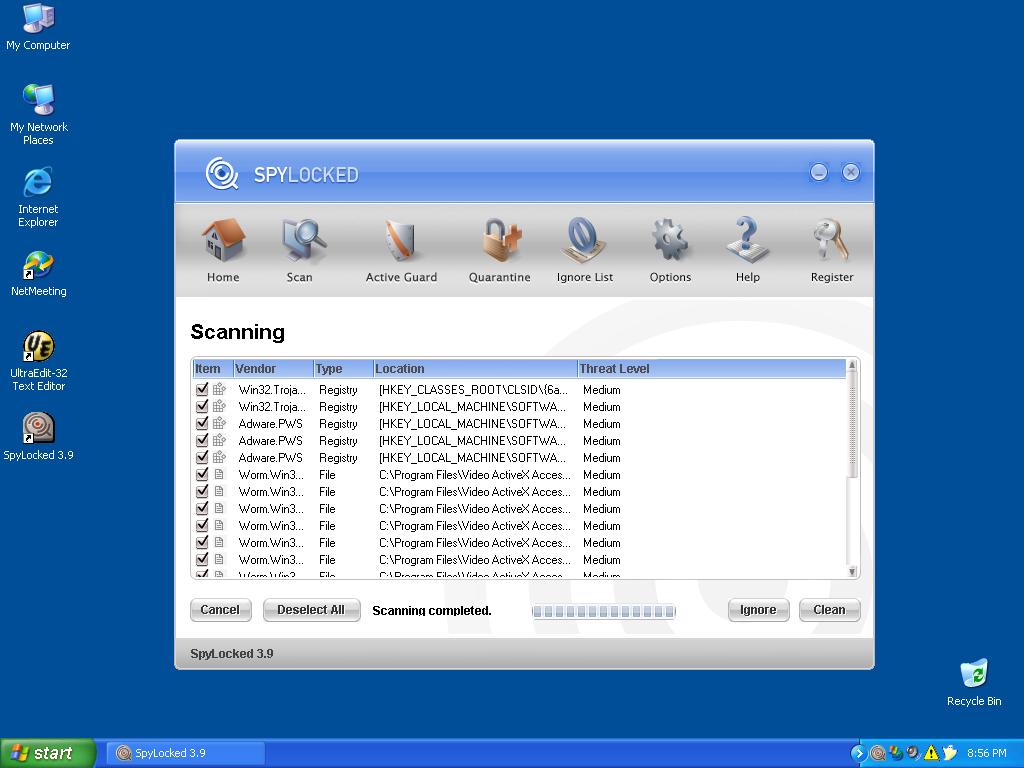Open the Home section icon

[x=223, y=242]
